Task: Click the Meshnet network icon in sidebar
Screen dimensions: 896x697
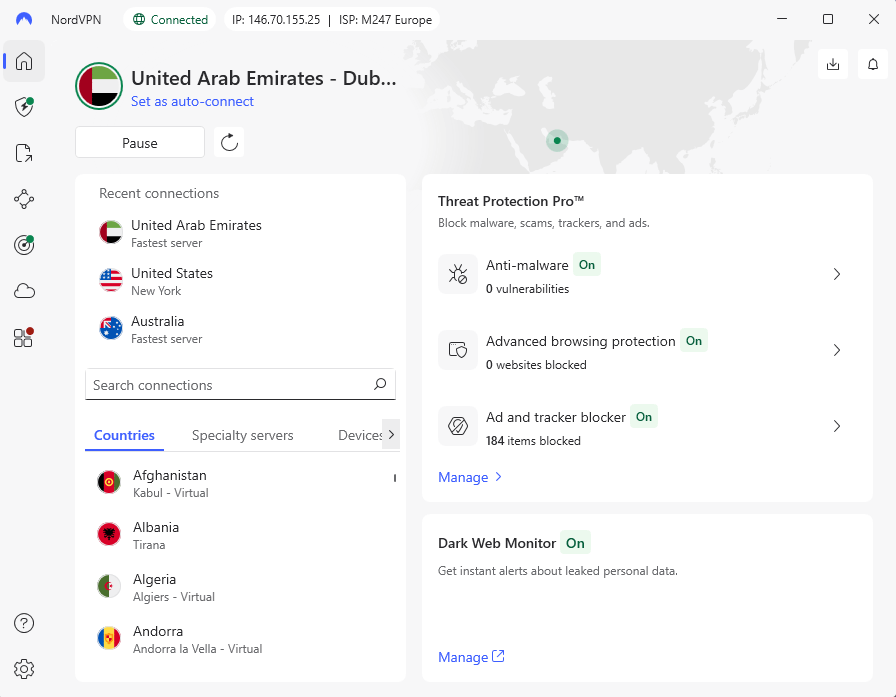Action: click(x=23, y=199)
